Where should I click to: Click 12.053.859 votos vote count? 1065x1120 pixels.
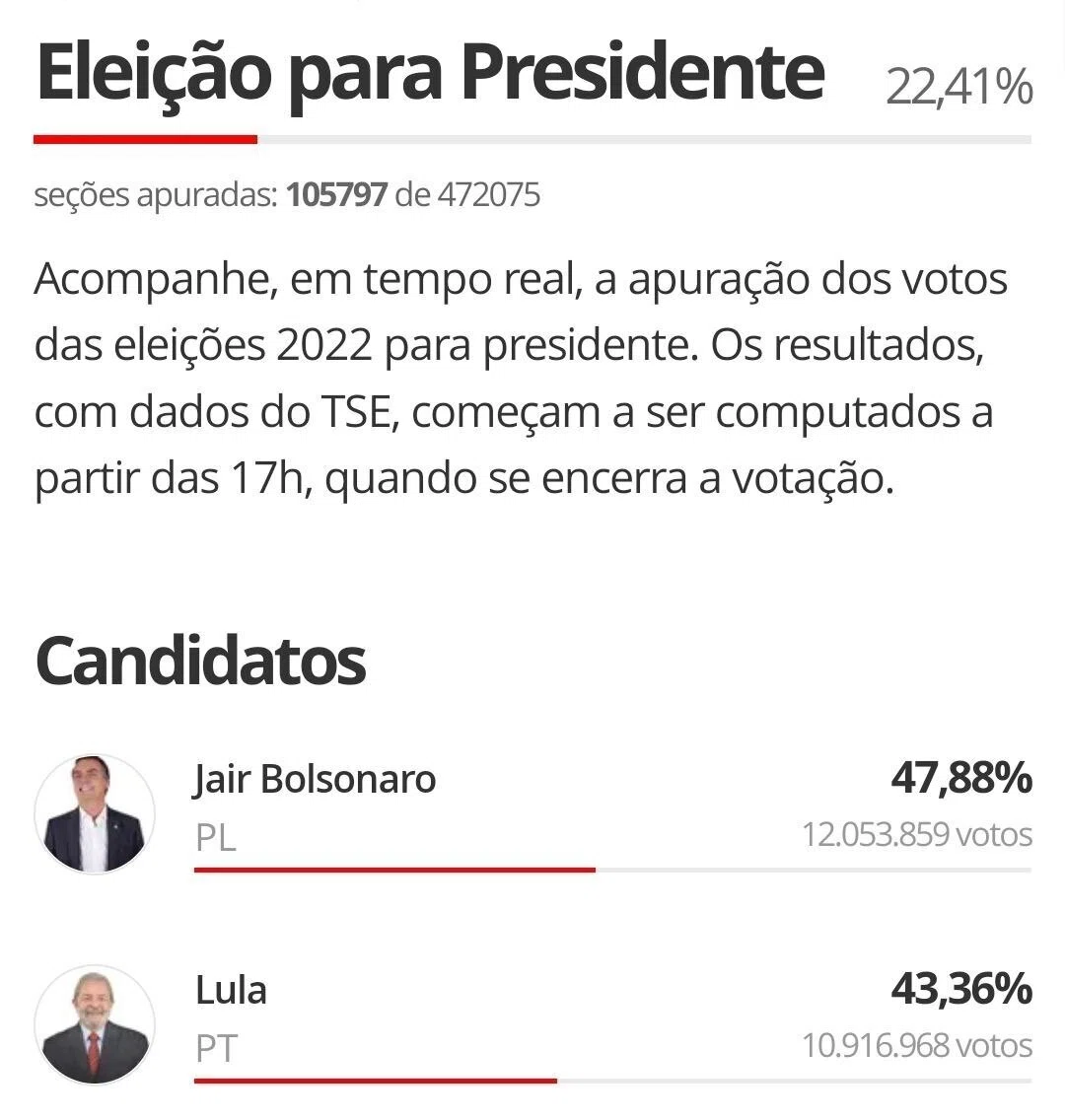tap(917, 834)
